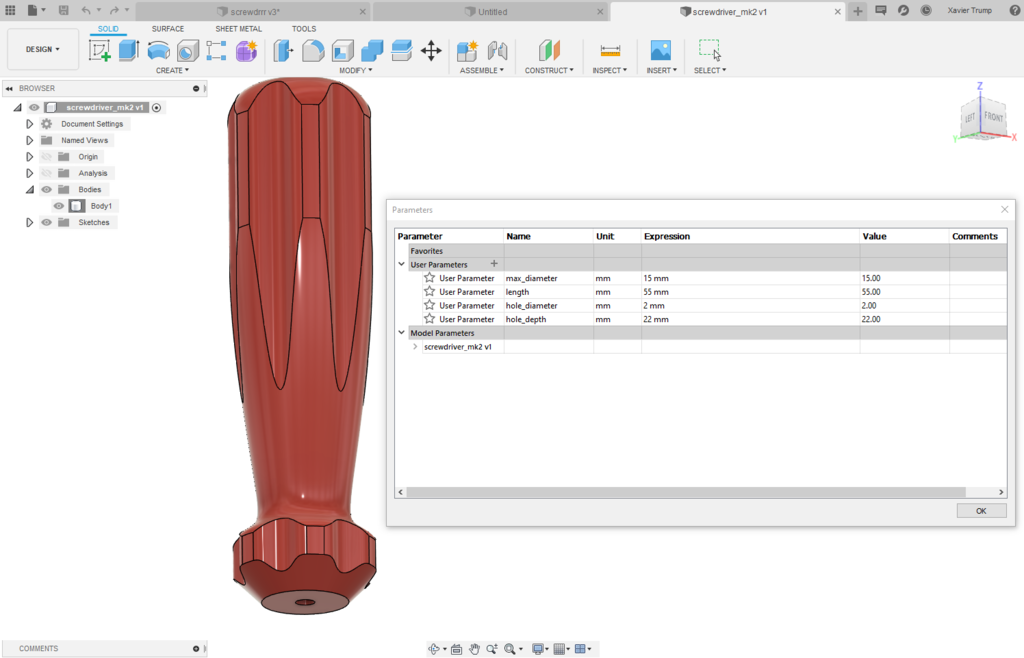Viewport: 1024px width, 658px height.
Task: Select the Revolve tool icon
Action: [x=159, y=50]
